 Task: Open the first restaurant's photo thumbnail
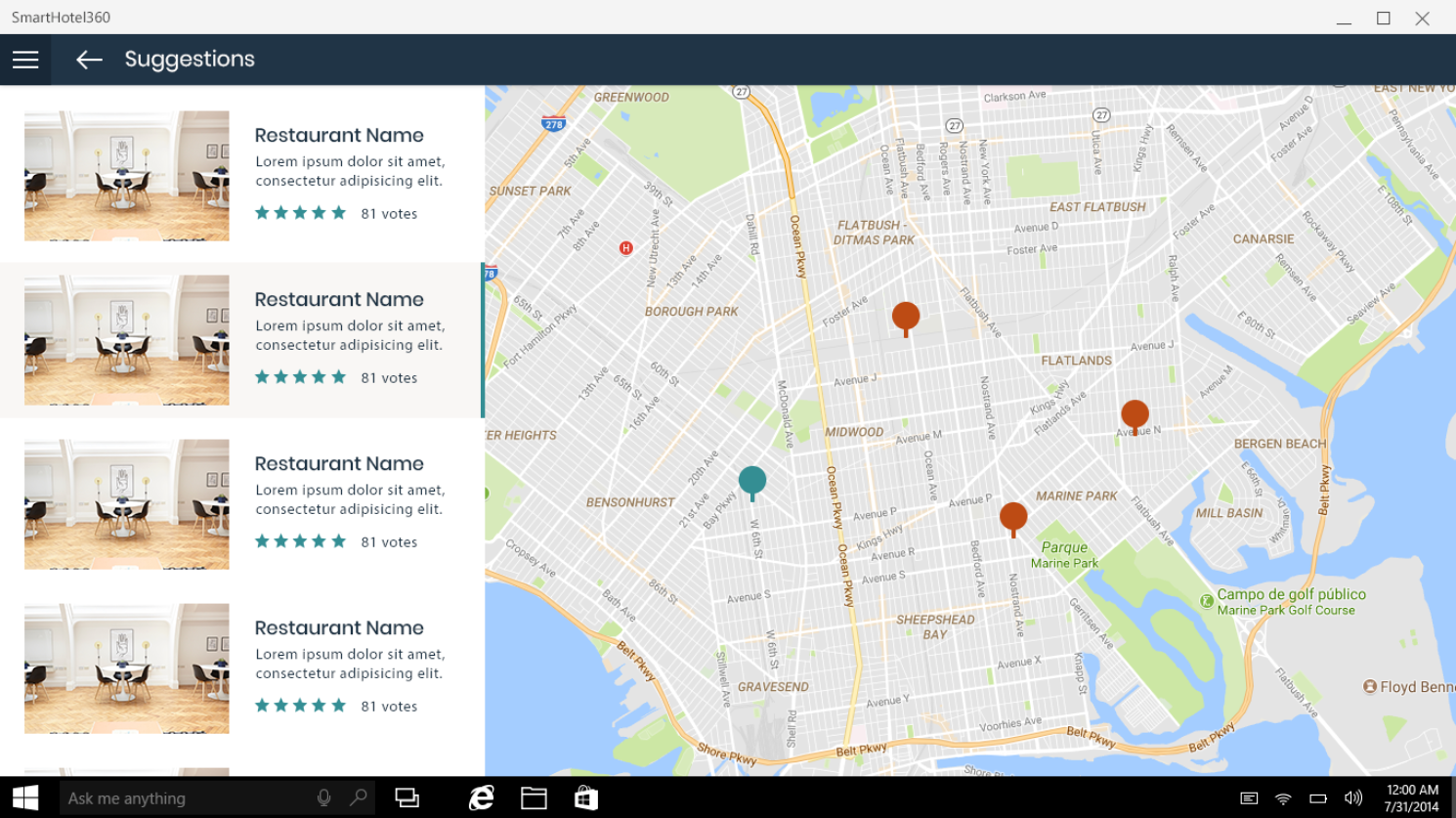[127, 176]
